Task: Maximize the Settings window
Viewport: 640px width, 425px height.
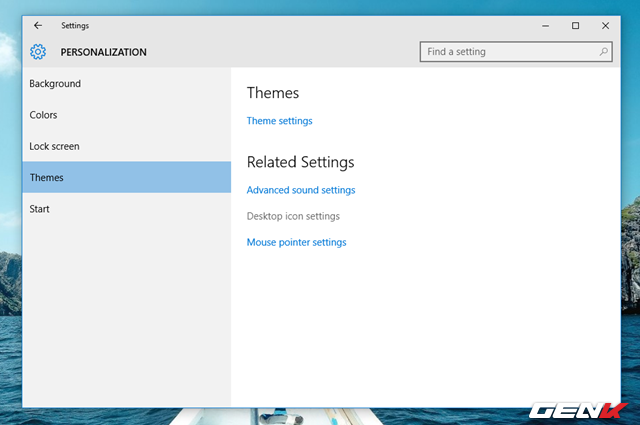Action: click(x=575, y=26)
